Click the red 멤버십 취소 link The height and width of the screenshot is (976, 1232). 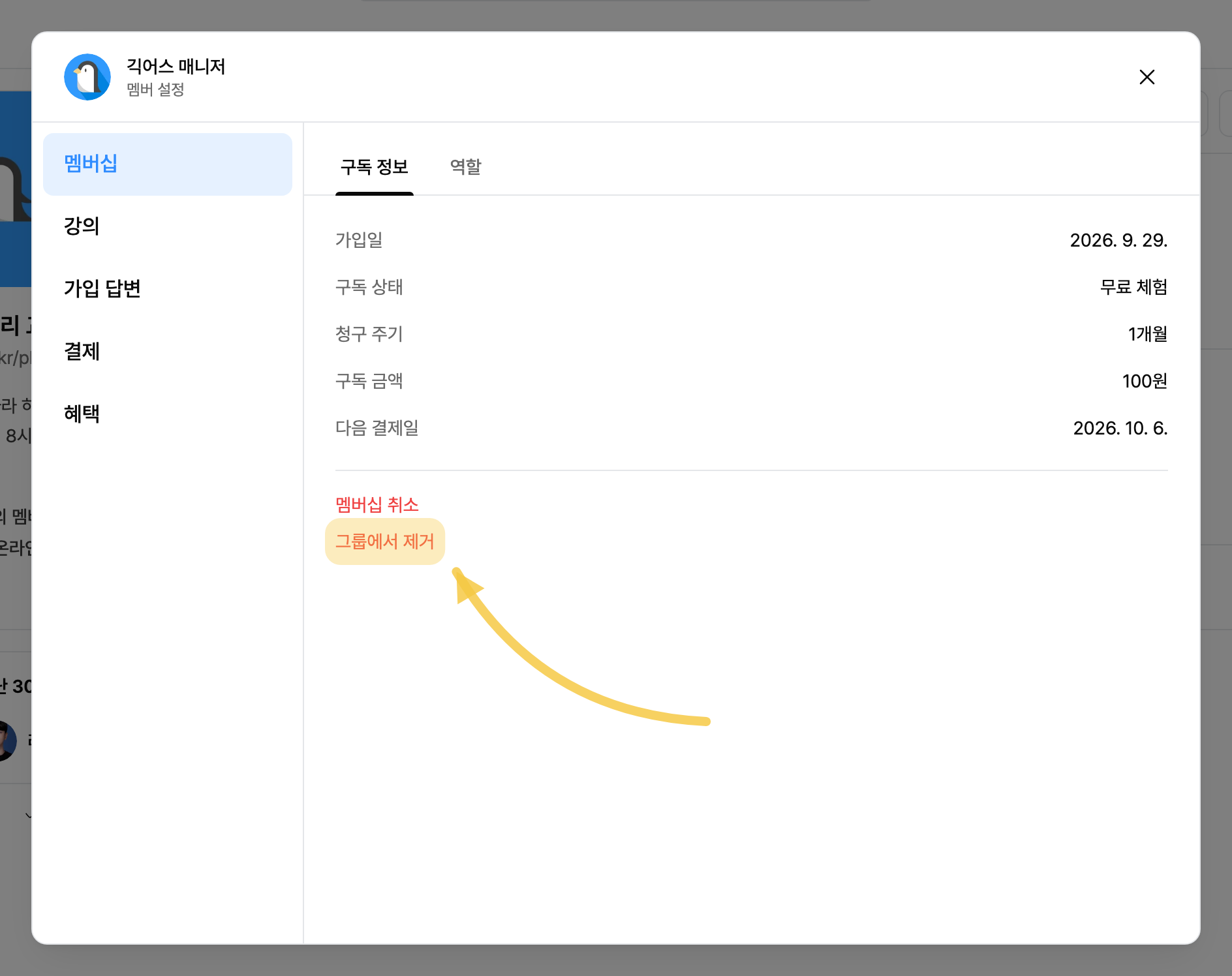pyautogui.click(x=377, y=504)
